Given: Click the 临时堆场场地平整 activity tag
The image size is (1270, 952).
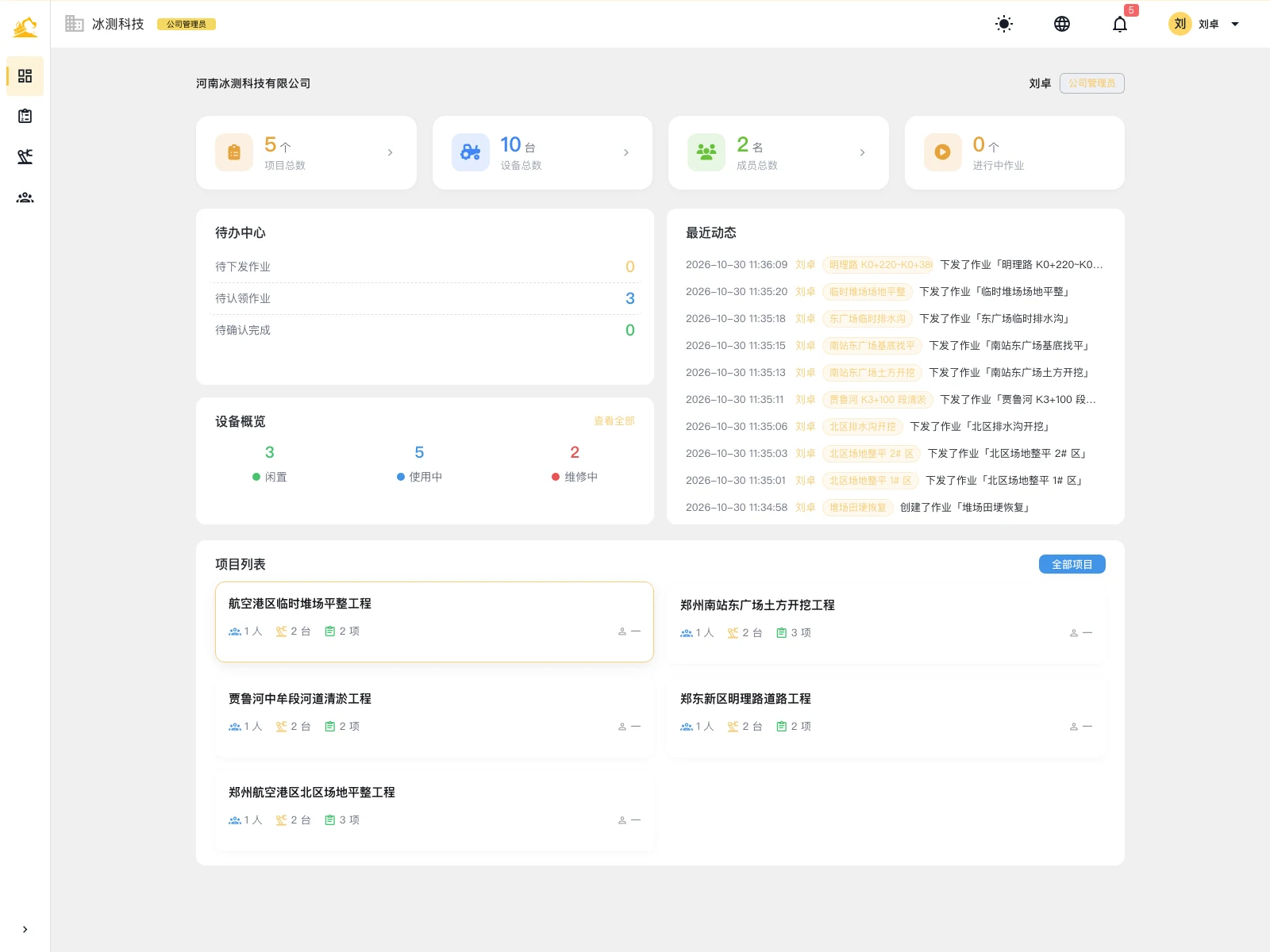Looking at the screenshot, I should [867, 292].
